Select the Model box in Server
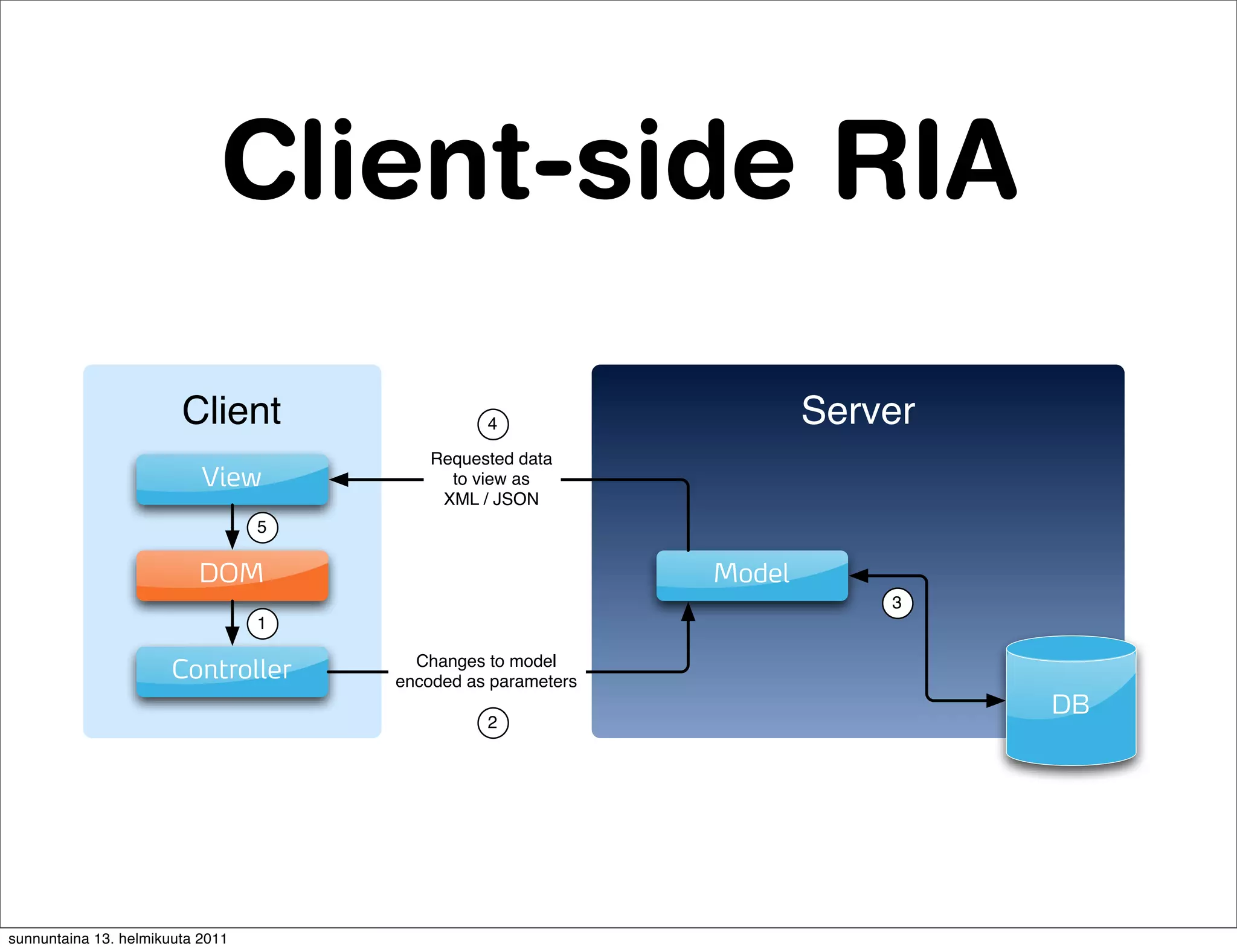This screenshot has width=1237, height=952. 752,575
